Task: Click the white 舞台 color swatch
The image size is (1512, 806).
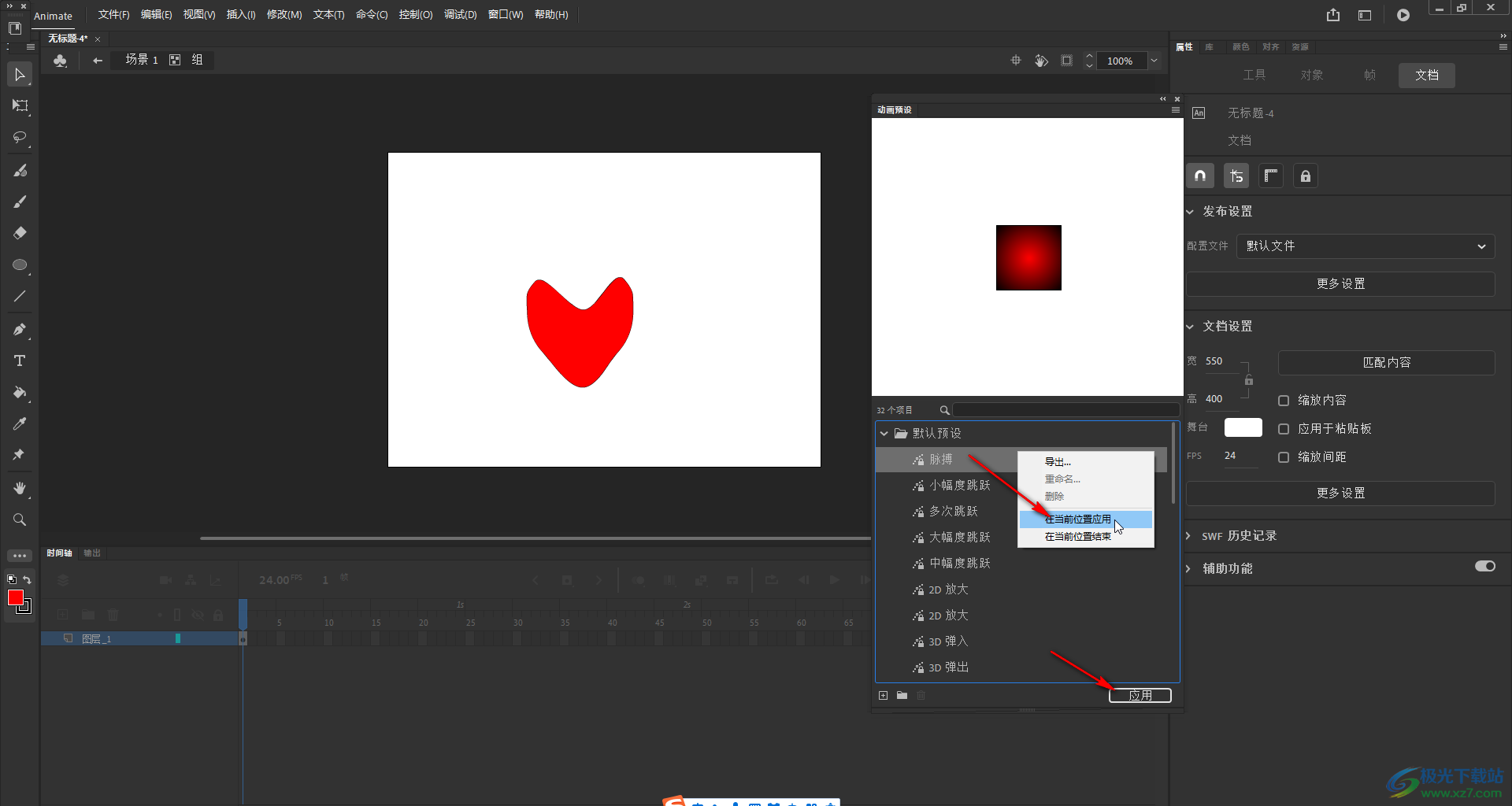Action: coord(1243,428)
